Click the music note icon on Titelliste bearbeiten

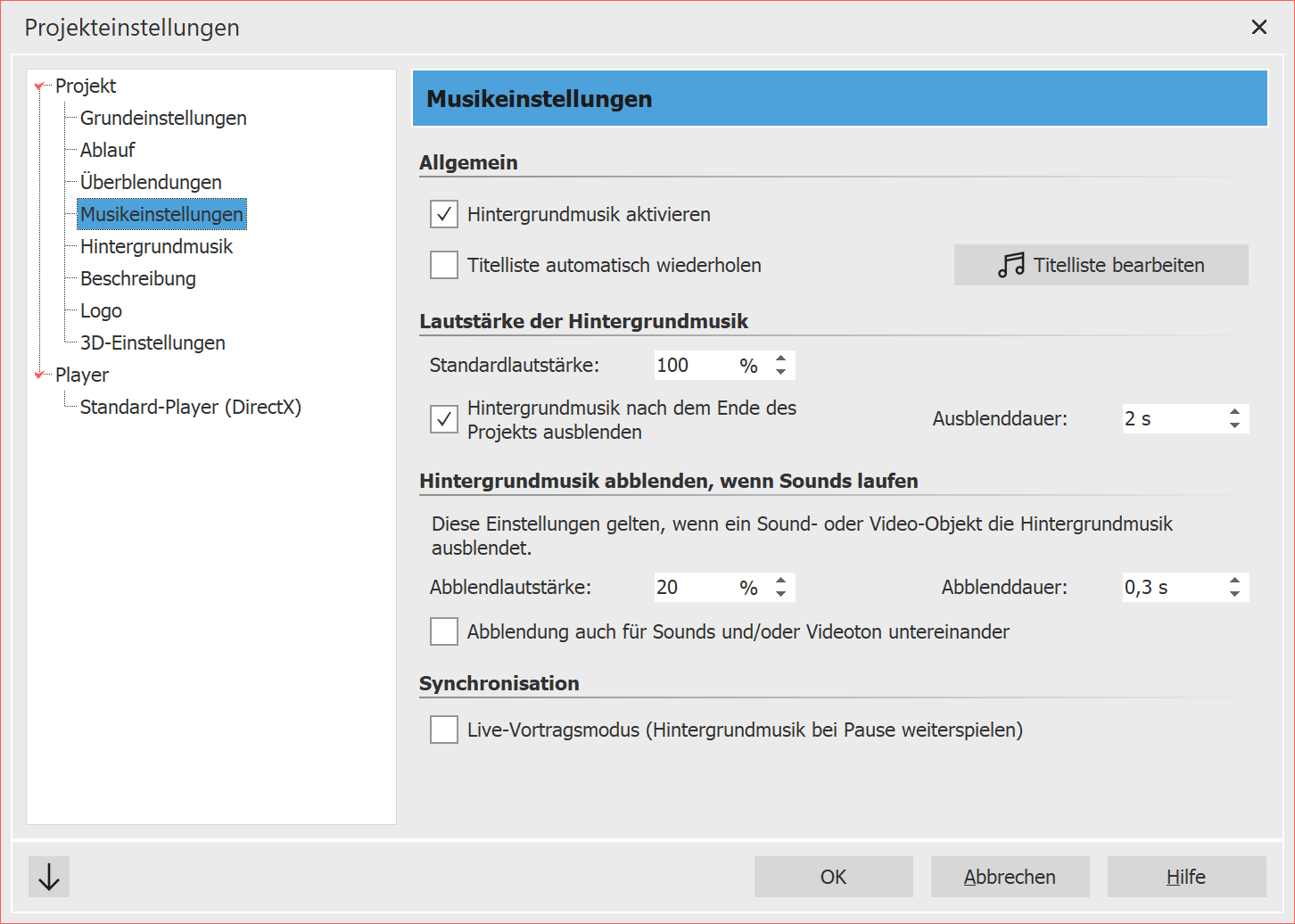click(1010, 264)
